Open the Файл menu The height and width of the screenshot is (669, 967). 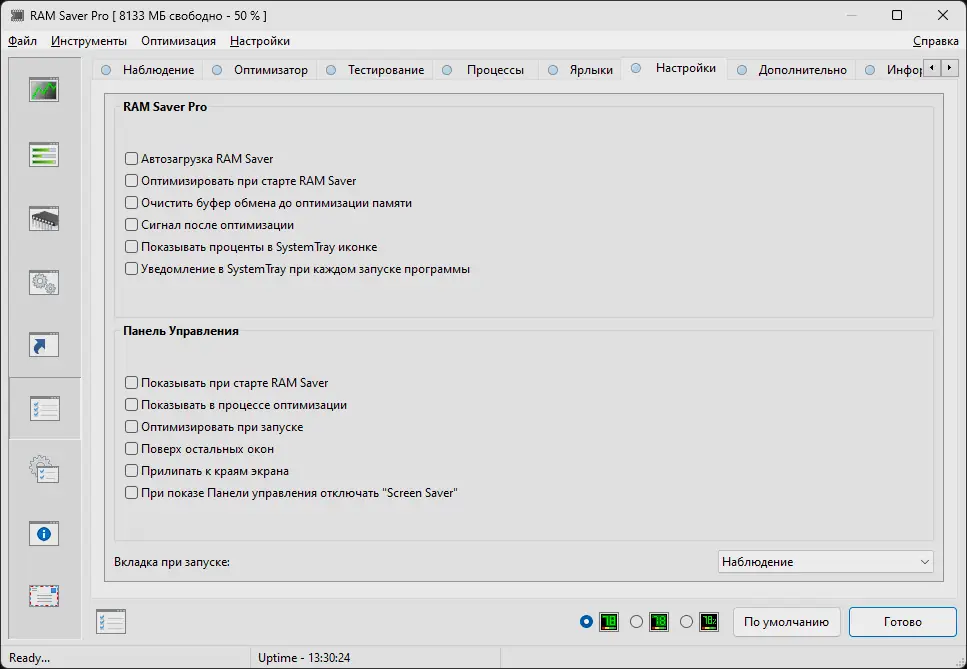[x=22, y=41]
